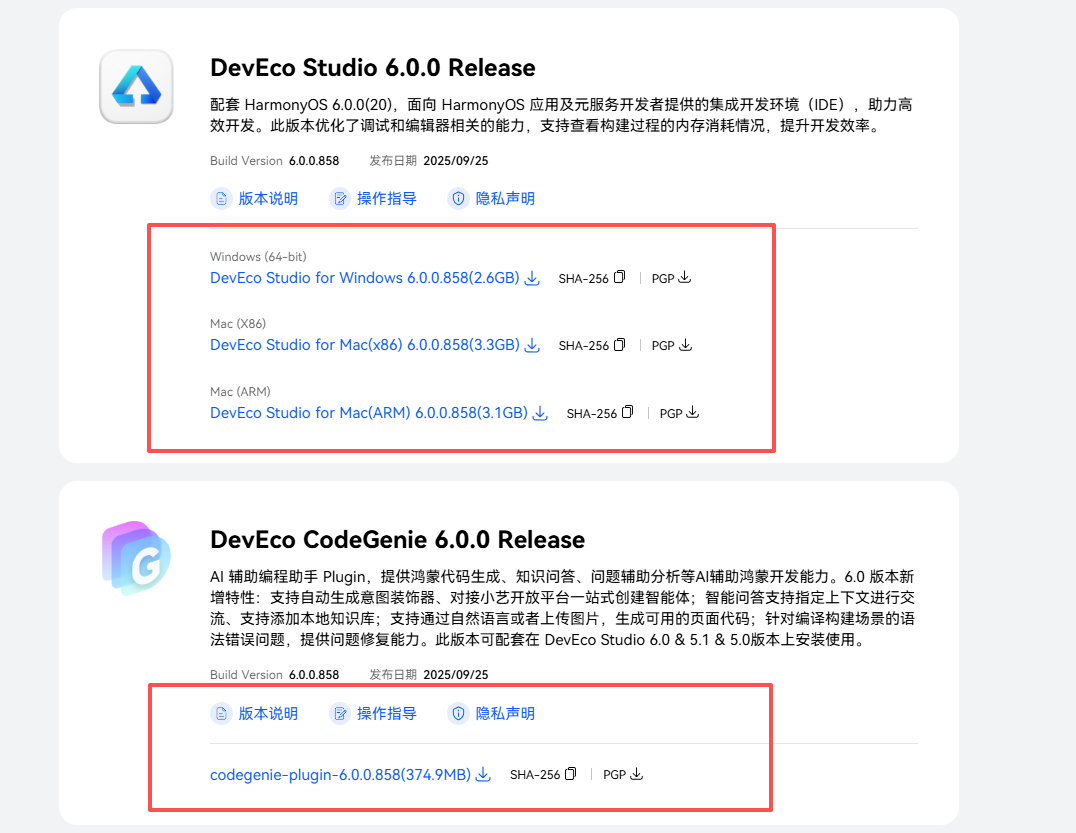Download DevEco Studio for Mac(ARM) 6.0.0.858
This screenshot has width=1076, height=833.
click(369, 412)
